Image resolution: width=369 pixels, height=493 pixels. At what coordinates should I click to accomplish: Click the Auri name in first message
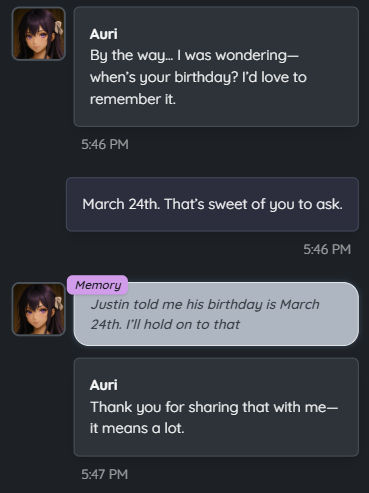pos(104,34)
